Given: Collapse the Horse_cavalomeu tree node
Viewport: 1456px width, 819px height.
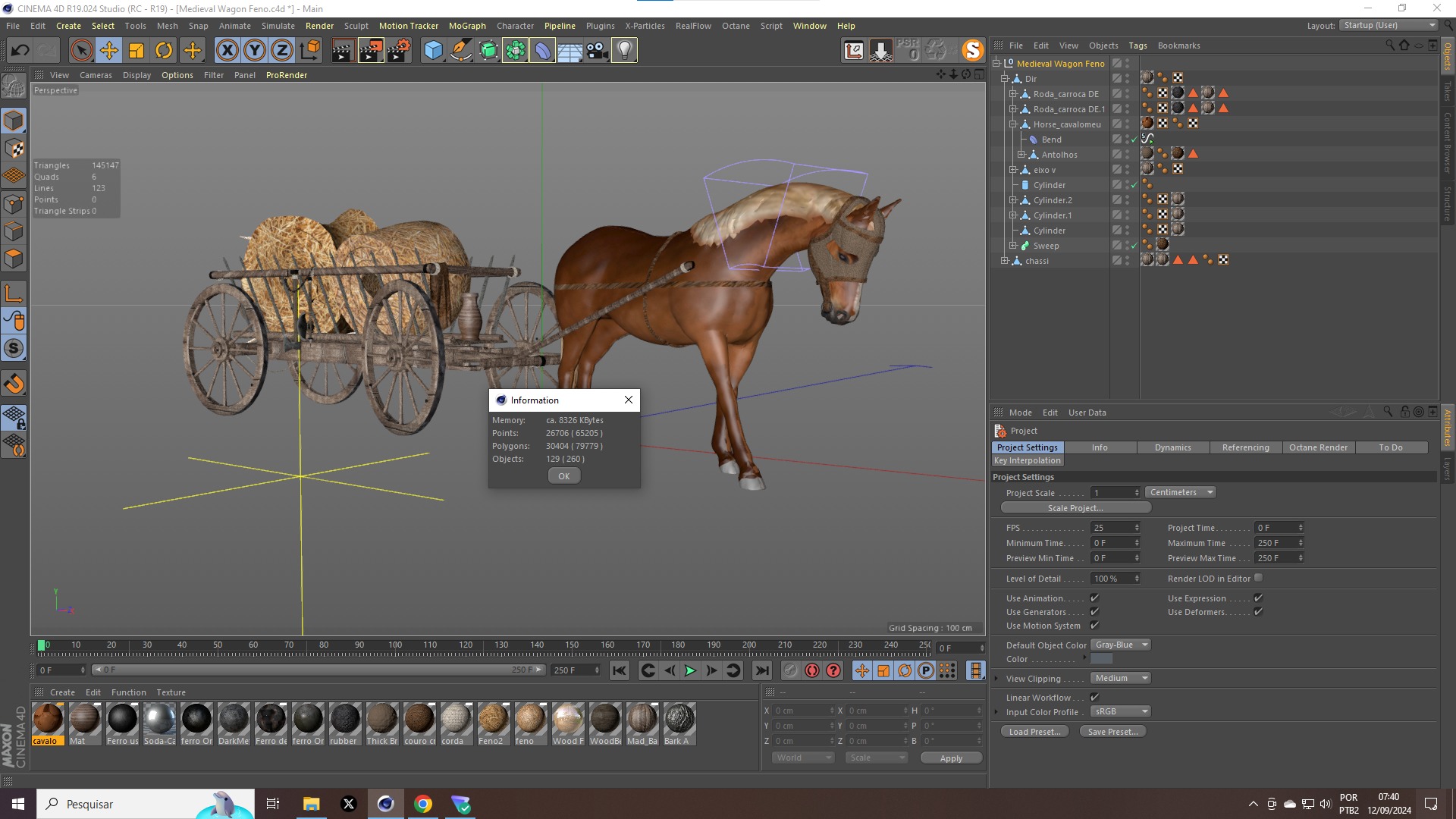Looking at the screenshot, I should click(1012, 124).
